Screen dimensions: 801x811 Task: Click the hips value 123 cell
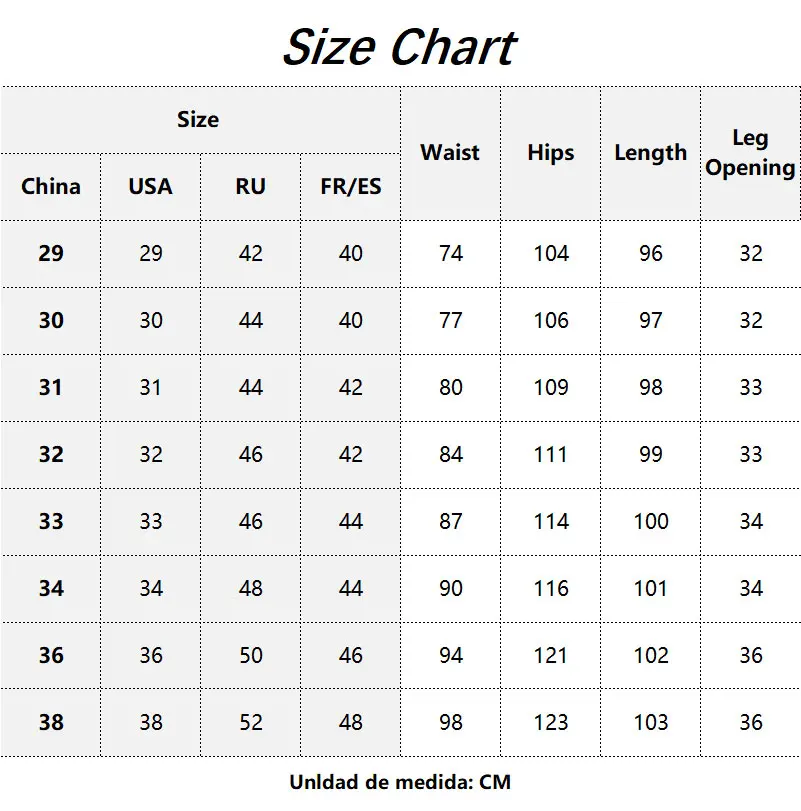point(550,722)
